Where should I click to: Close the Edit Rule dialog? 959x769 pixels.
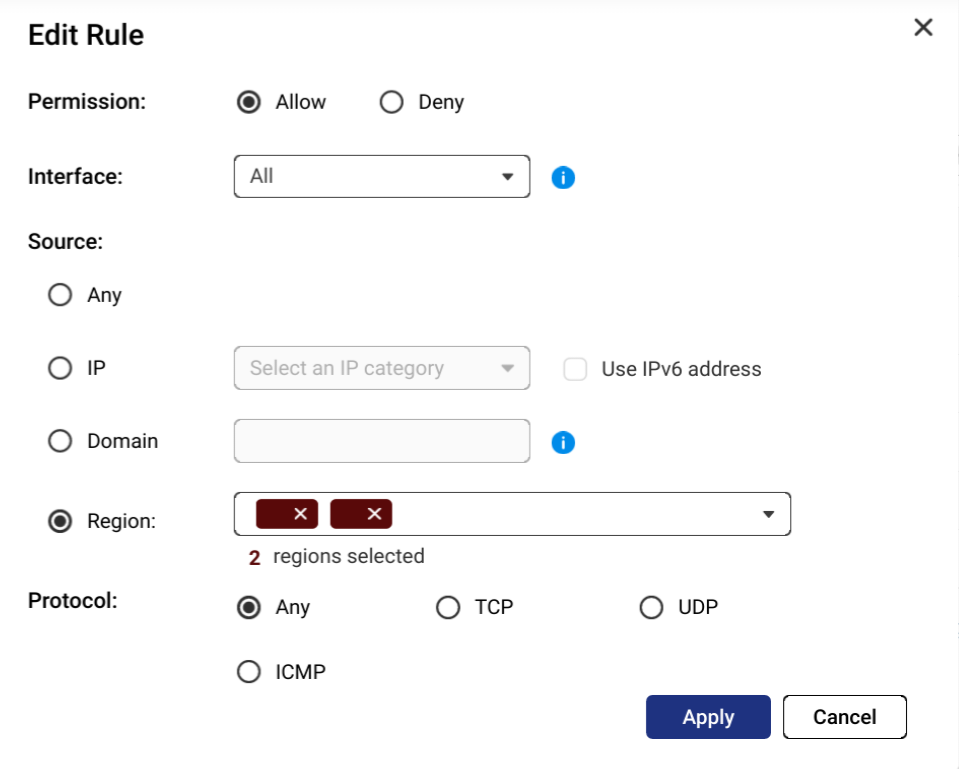[x=923, y=28]
